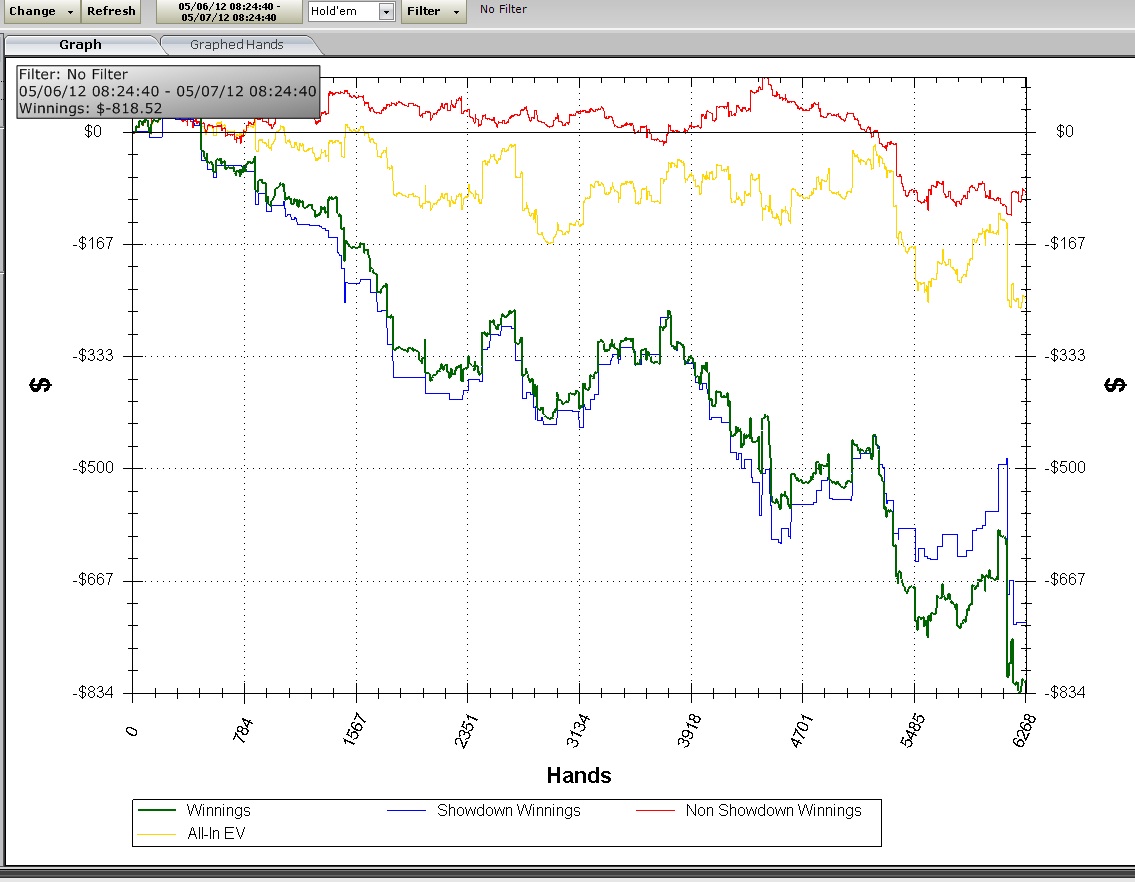Screen dimensions: 1135x882
Task: Click the Non Showdown Winnings legend label
Action: coord(773,811)
